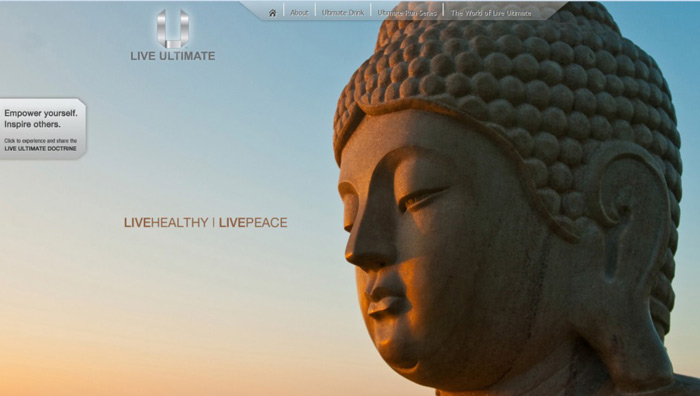Click the divider between LIVEHEALTHY and LIVEPEACE
700x396 pixels.
tap(213, 222)
